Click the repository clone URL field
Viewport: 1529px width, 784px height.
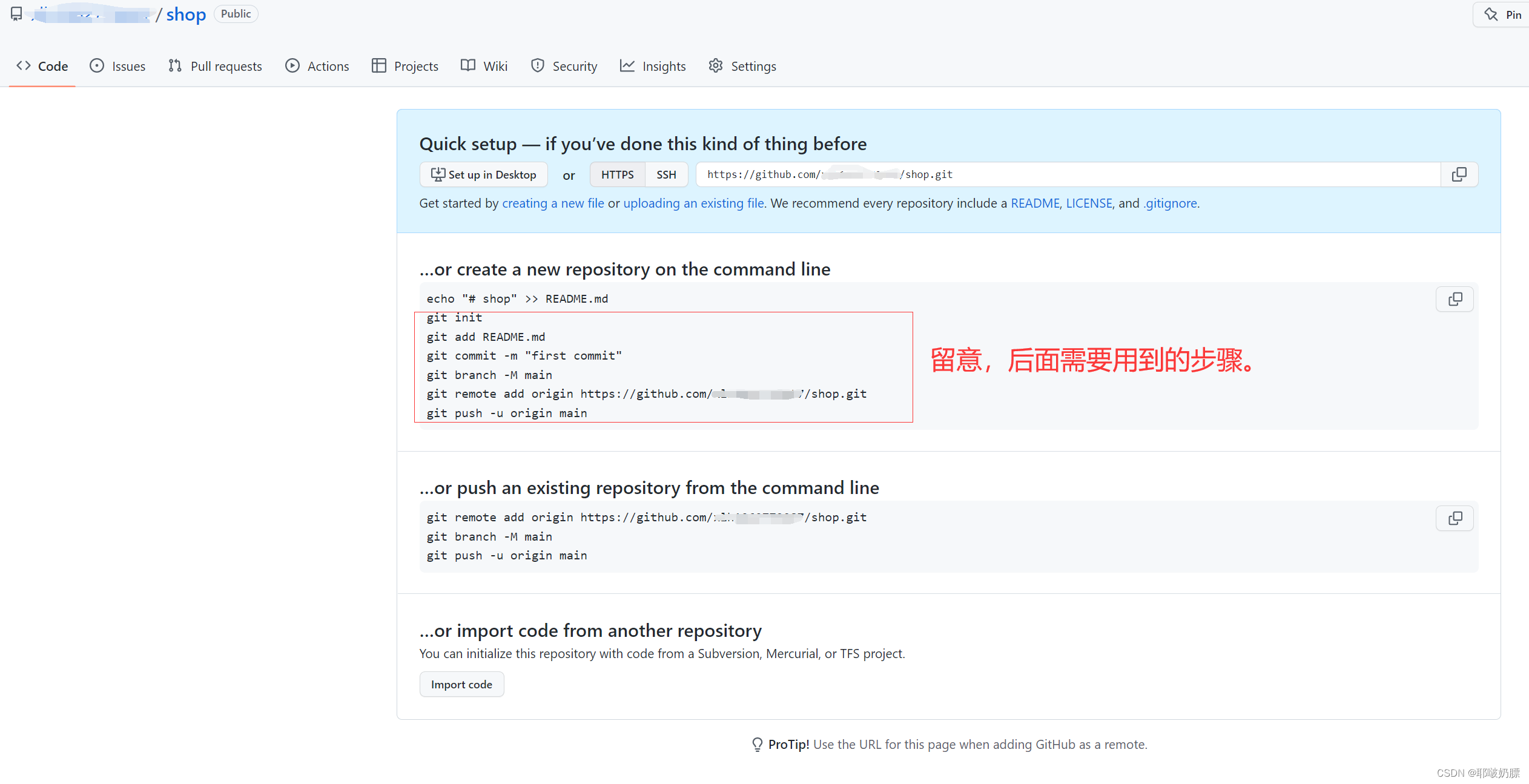coord(1068,174)
